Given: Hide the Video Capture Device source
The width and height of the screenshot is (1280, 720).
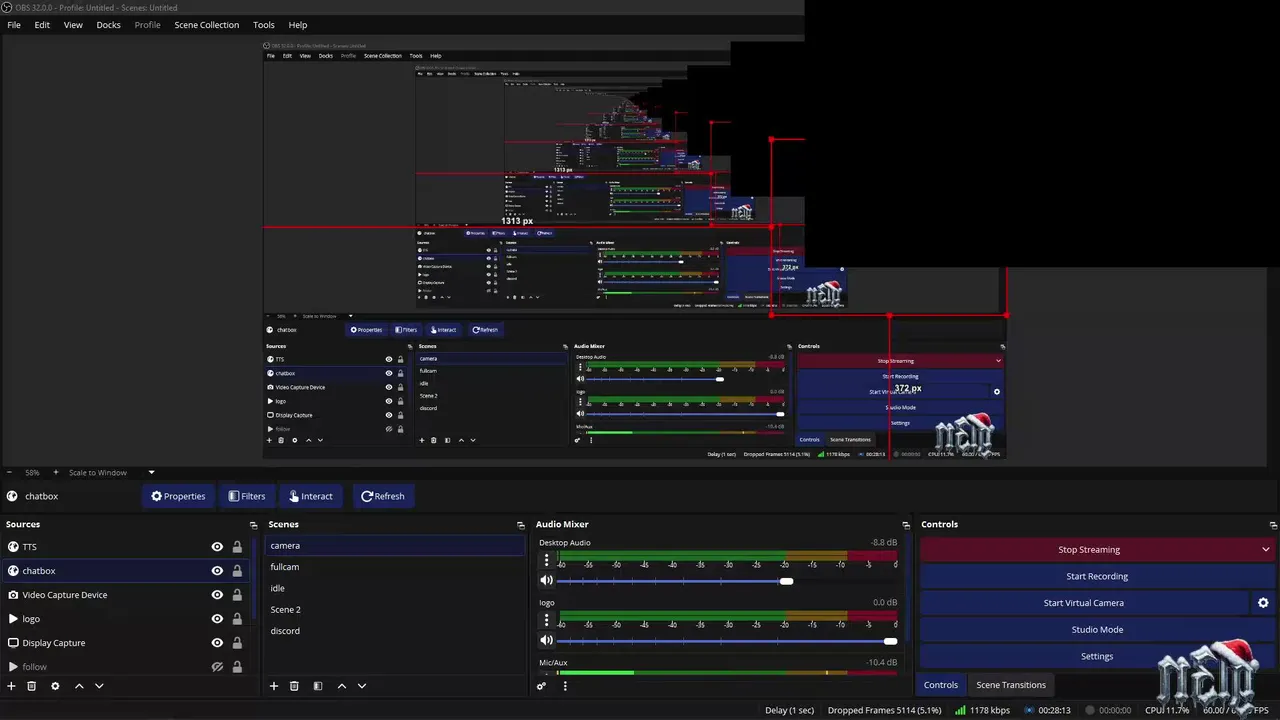Looking at the screenshot, I should (x=217, y=595).
